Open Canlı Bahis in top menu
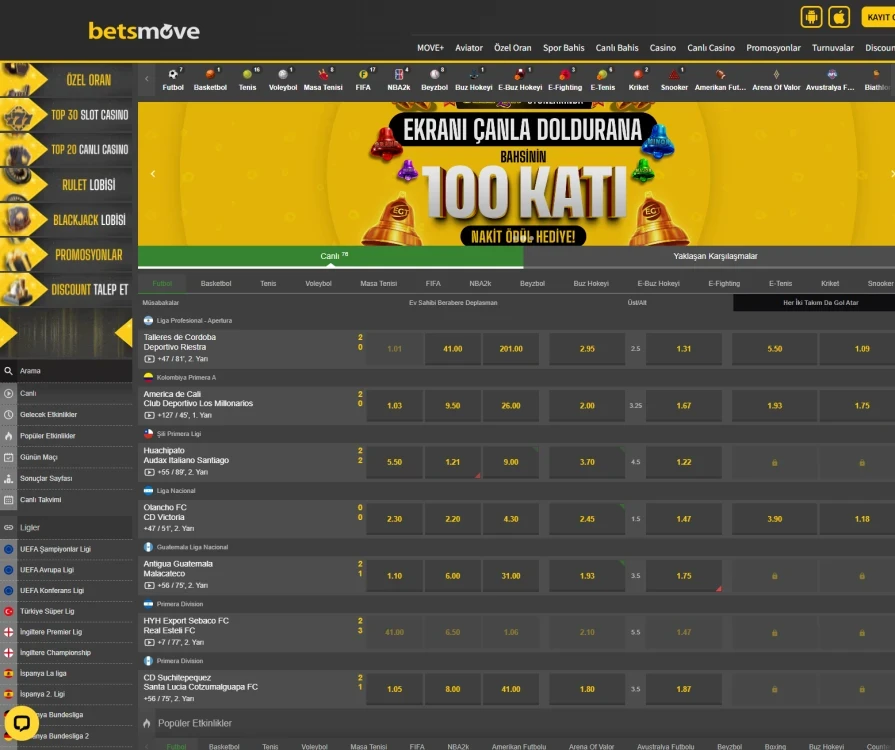Image resolution: width=895 pixels, height=750 pixels. point(617,48)
